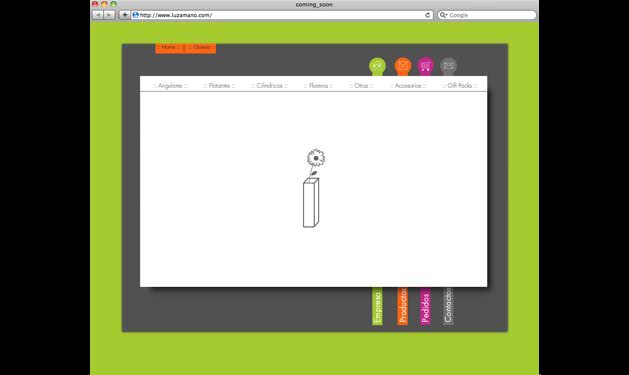Click the Google search field
The image size is (629, 375).
(487, 15)
